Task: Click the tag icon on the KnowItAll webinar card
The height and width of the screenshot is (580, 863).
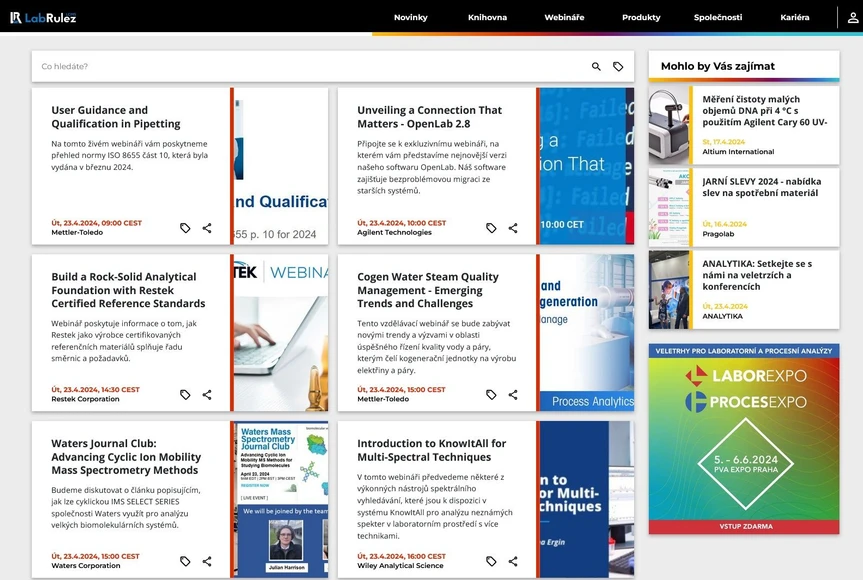Action: (490, 561)
